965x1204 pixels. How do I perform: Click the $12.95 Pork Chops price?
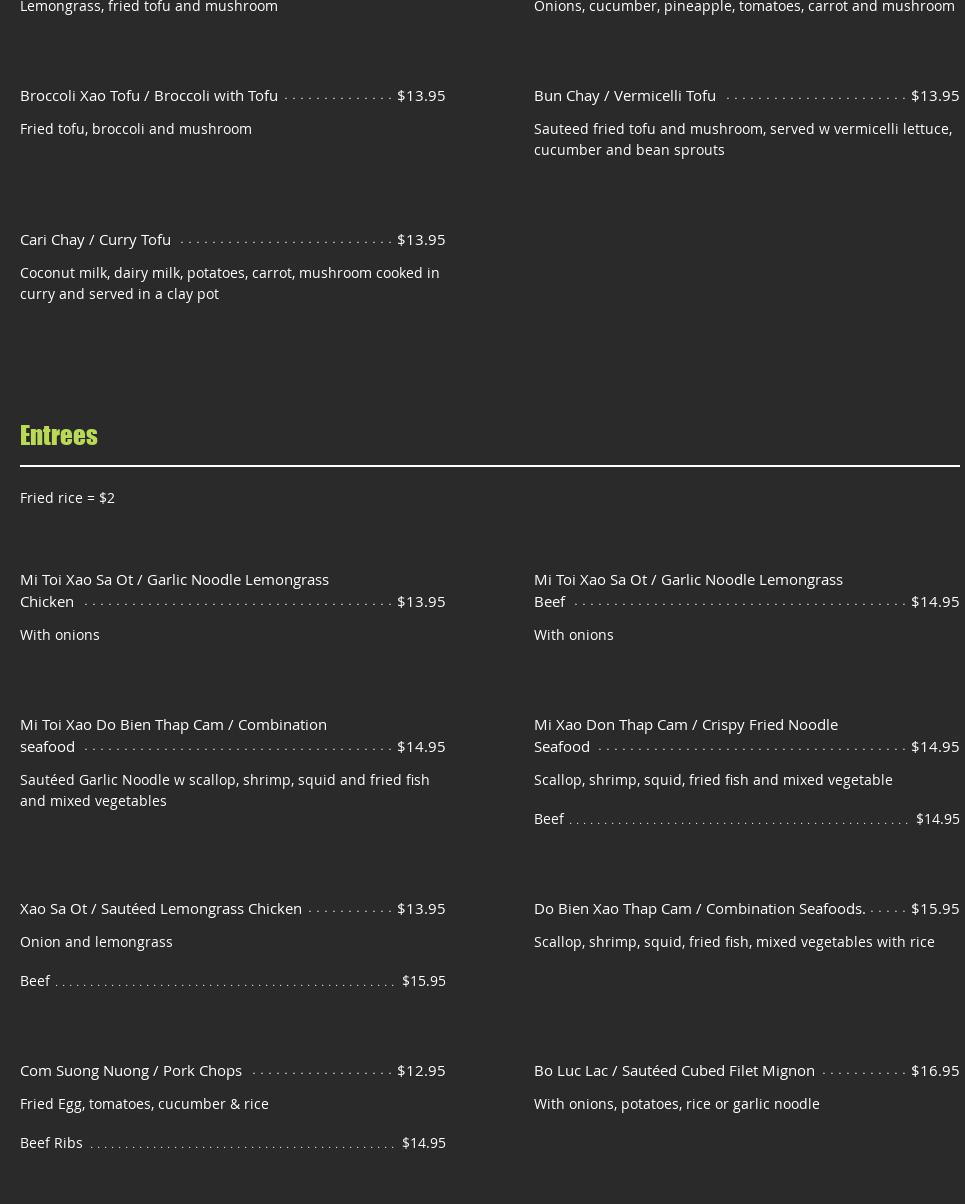[421, 1070]
